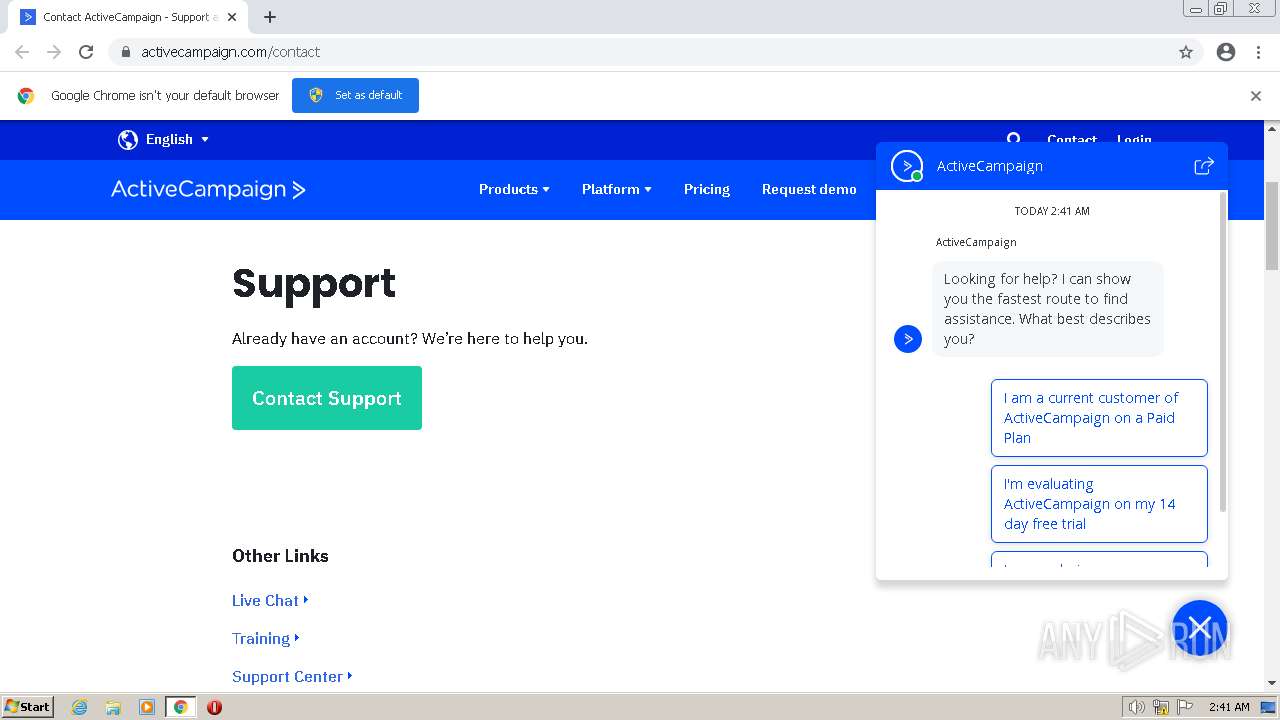Screen dimensions: 1280x720
Task: Open the media player taskbar icon
Action: click(x=147, y=707)
